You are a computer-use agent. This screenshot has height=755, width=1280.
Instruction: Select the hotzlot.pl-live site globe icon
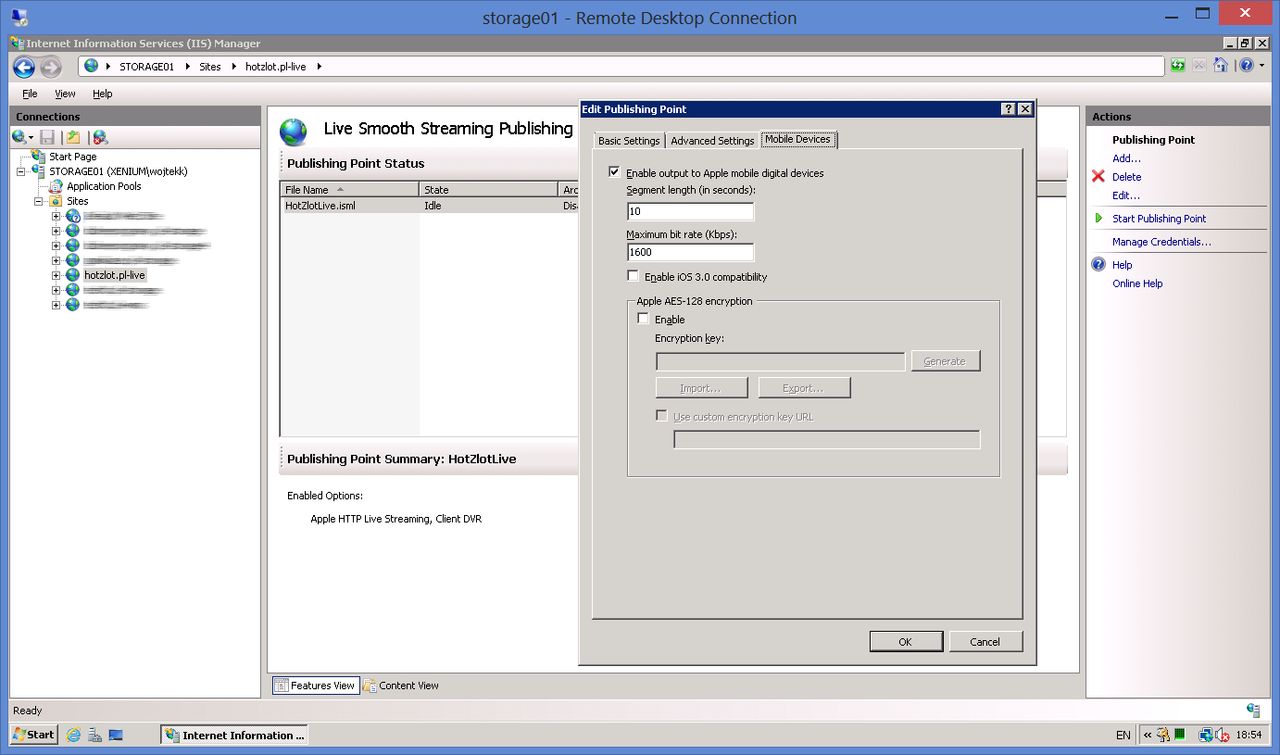[73, 275]
